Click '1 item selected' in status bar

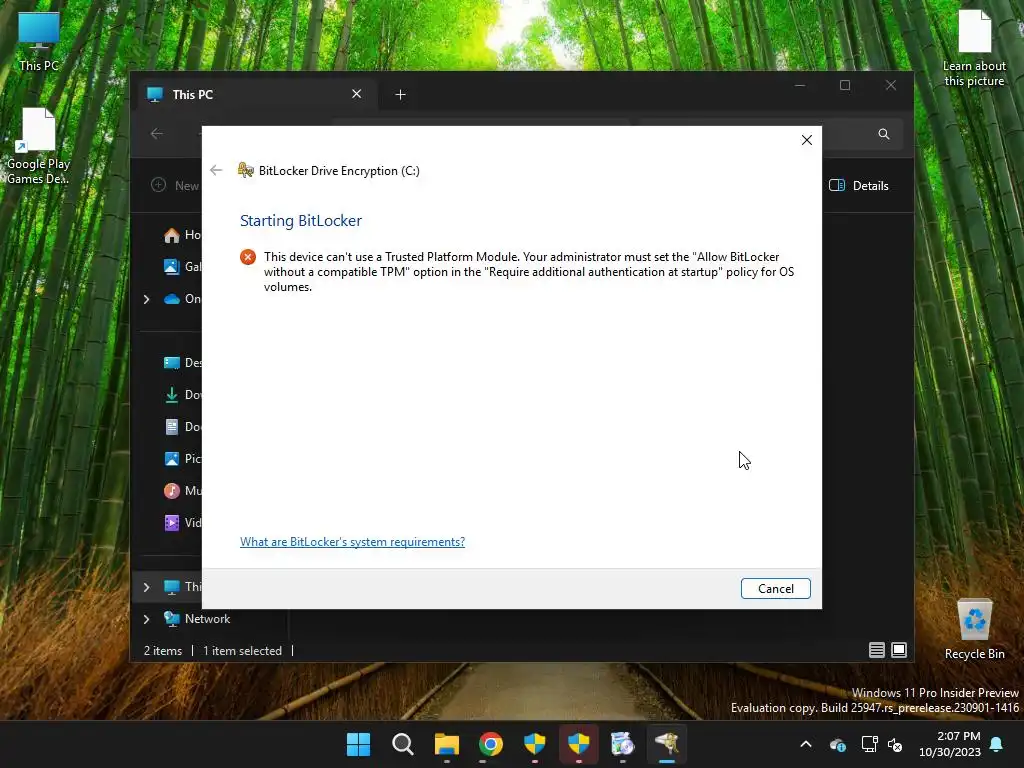[242, 650]
